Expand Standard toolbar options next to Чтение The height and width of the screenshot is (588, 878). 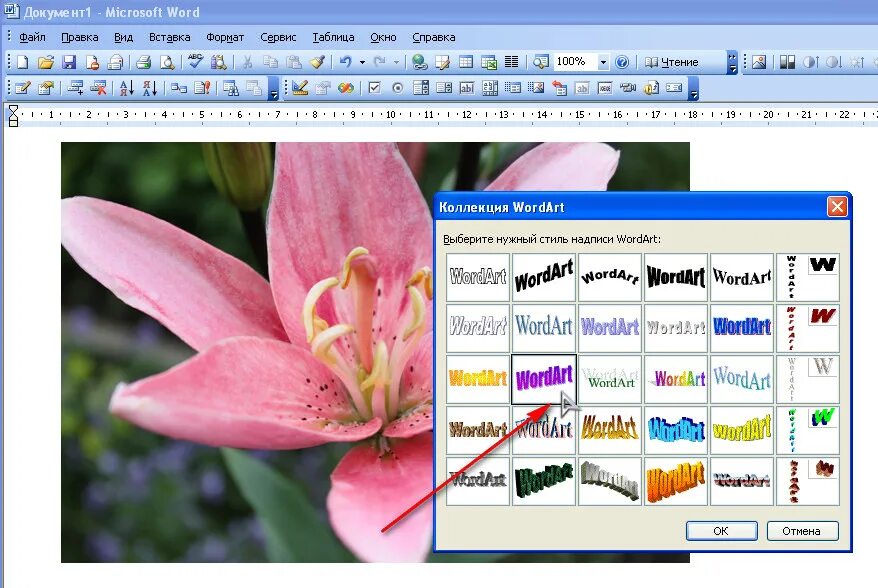point(732,62)
